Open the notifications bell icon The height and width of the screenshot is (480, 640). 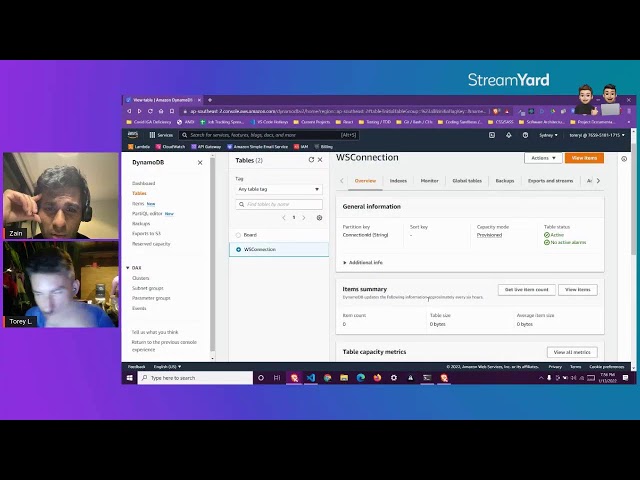(x=509, y=135)
